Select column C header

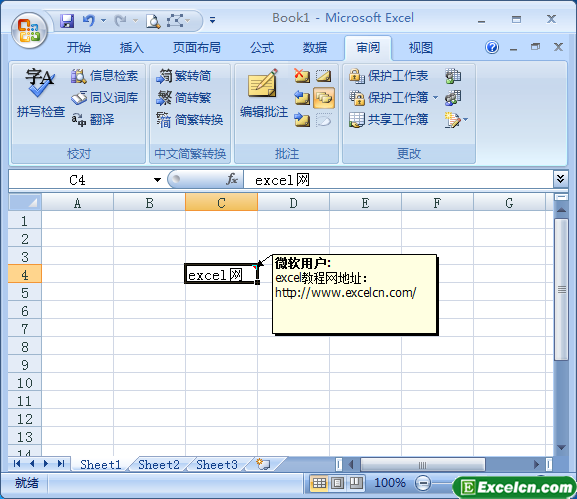pos(221,202)
